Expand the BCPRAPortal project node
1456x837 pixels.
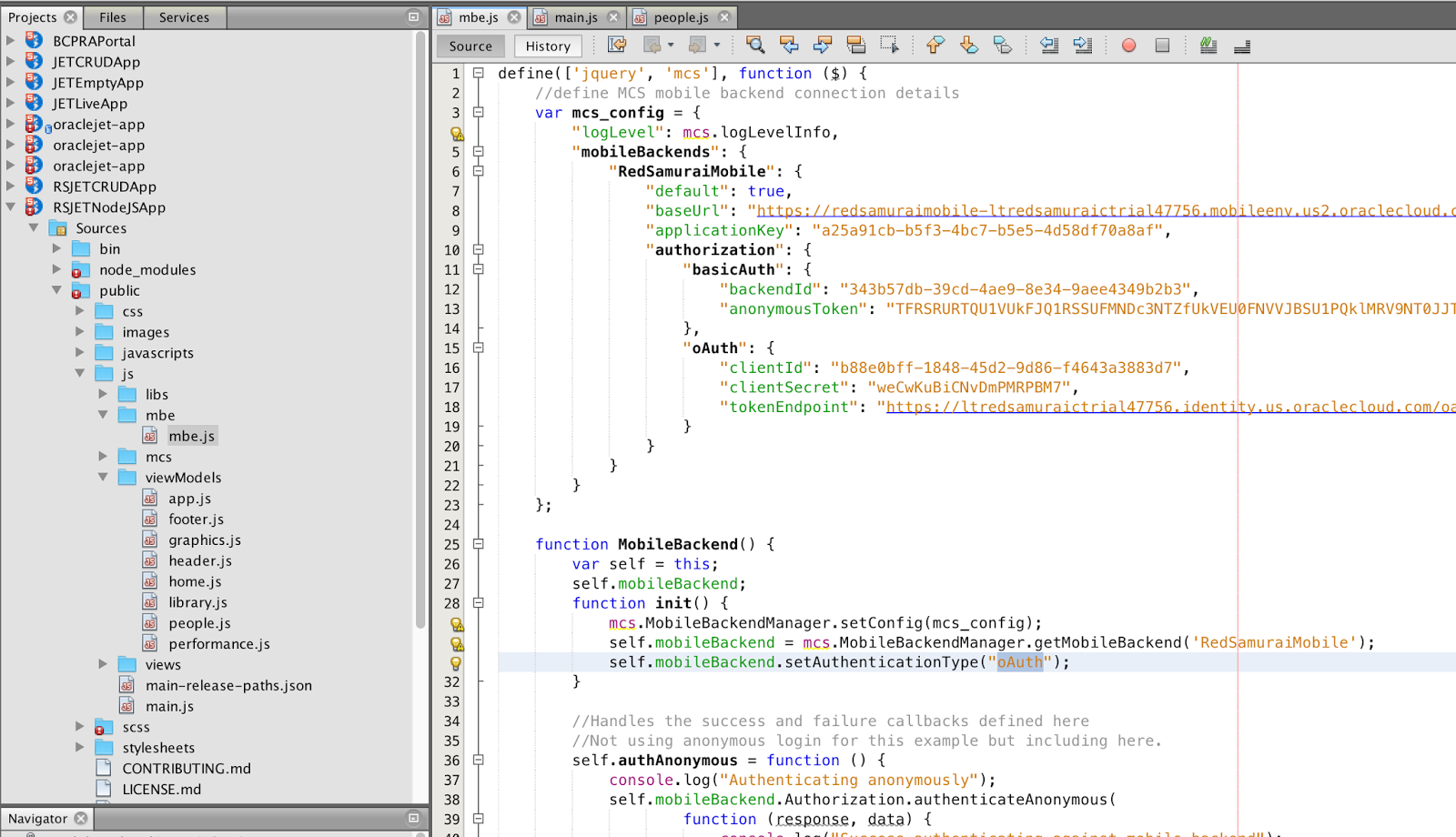[x=12, y=41]
